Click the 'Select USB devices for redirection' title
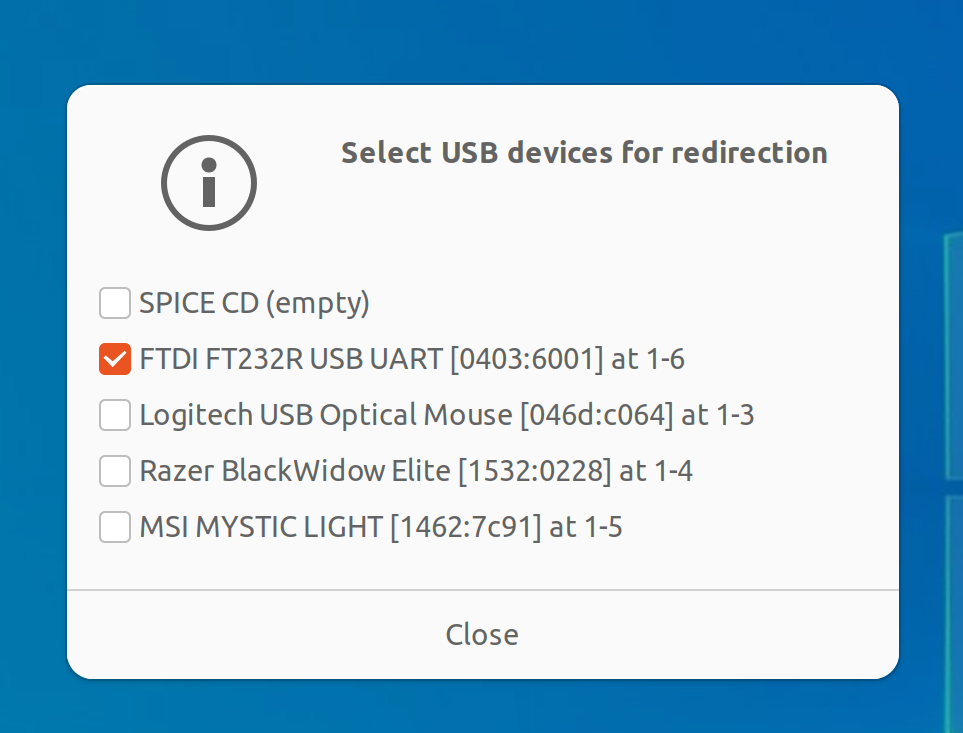This screenshot has width=963, height=733. pyautogui.click(x=584, y=153)
